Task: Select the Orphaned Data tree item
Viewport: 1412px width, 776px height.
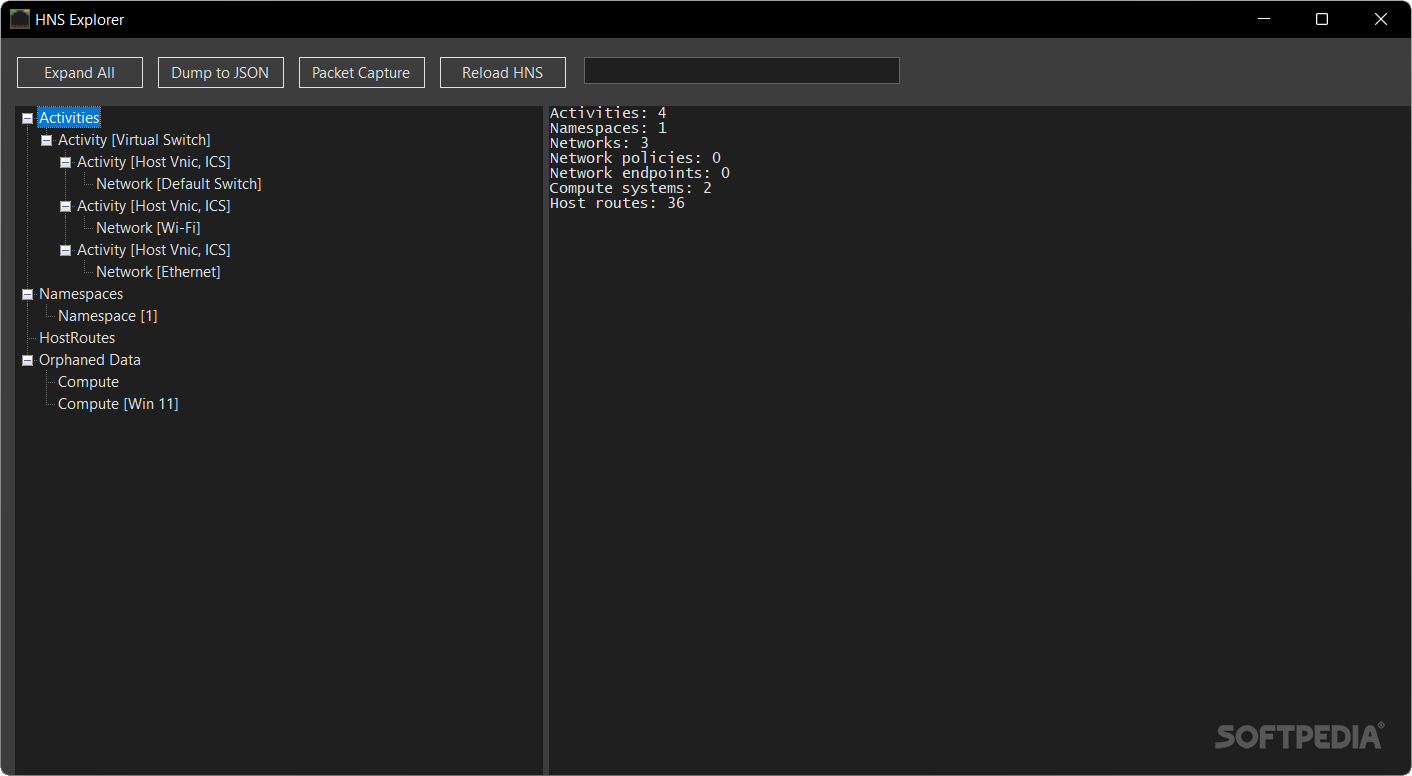Action: [x=90, y=360]
